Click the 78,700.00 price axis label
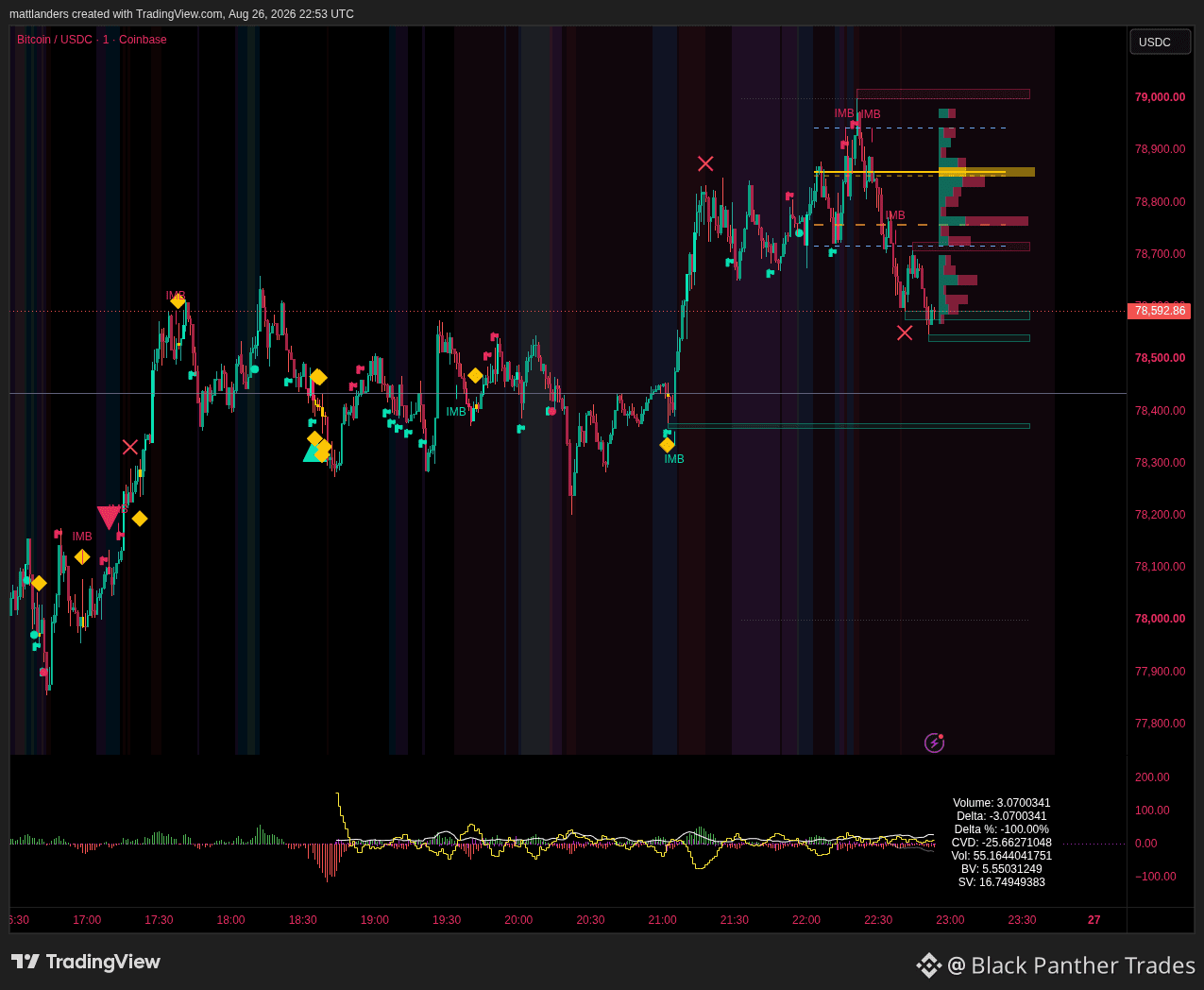 1160,254
